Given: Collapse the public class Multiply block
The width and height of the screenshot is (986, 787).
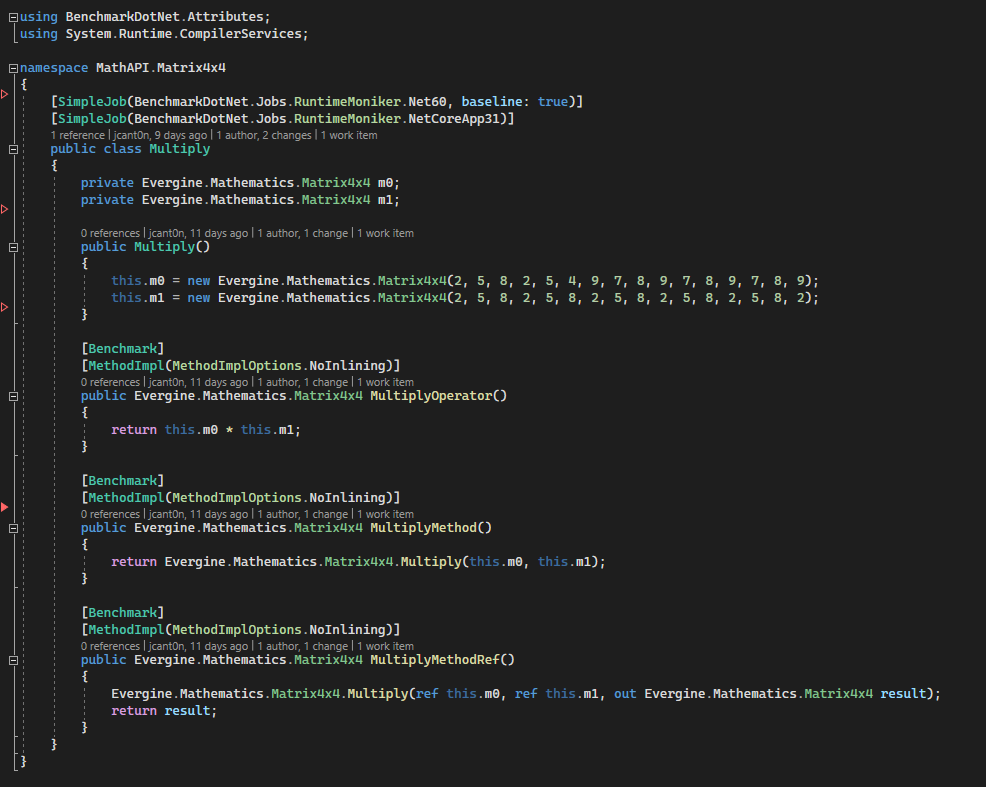Looking at the screenshot, I should [x=13, y=150].
